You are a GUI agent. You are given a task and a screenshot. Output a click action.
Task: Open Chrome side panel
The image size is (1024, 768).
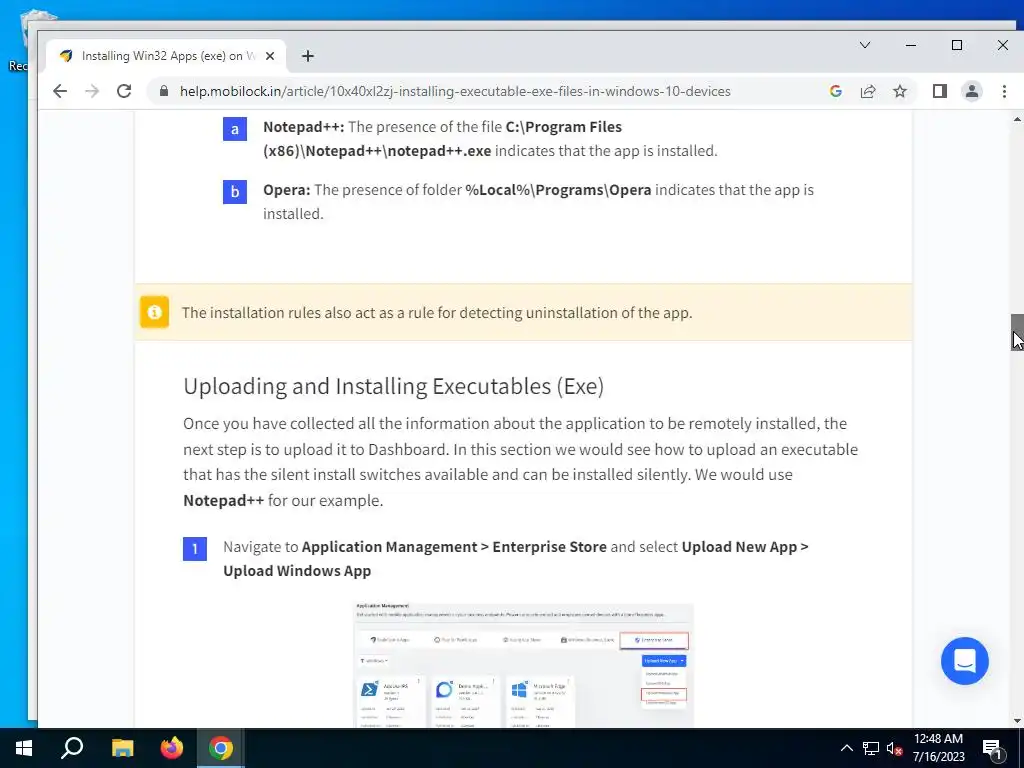[940, 91]
